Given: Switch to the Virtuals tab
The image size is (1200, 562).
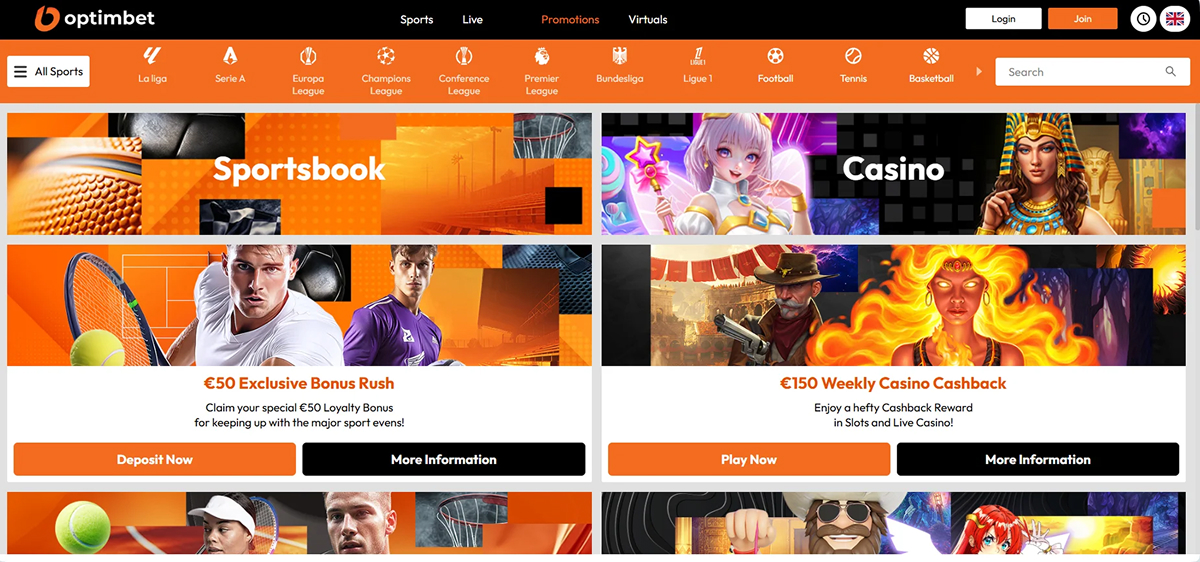Looking at the screenshot, I should [x=648, y=20].
